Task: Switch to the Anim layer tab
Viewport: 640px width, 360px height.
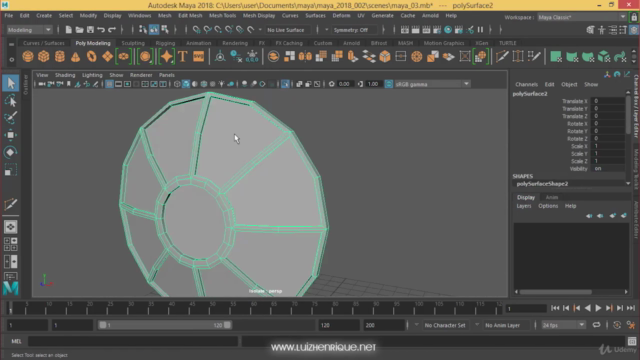Action: click(552, 197)
